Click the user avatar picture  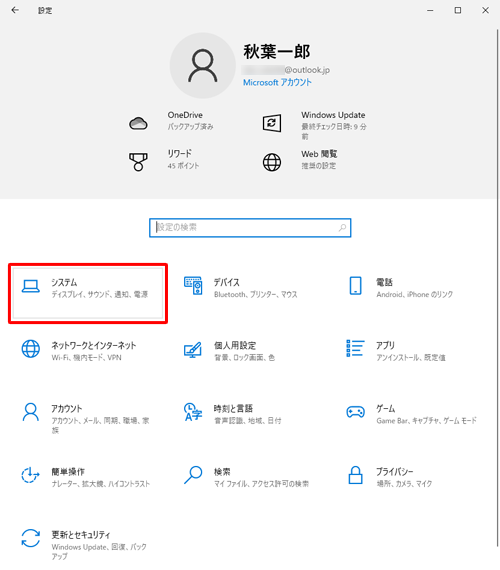[203, 65]
